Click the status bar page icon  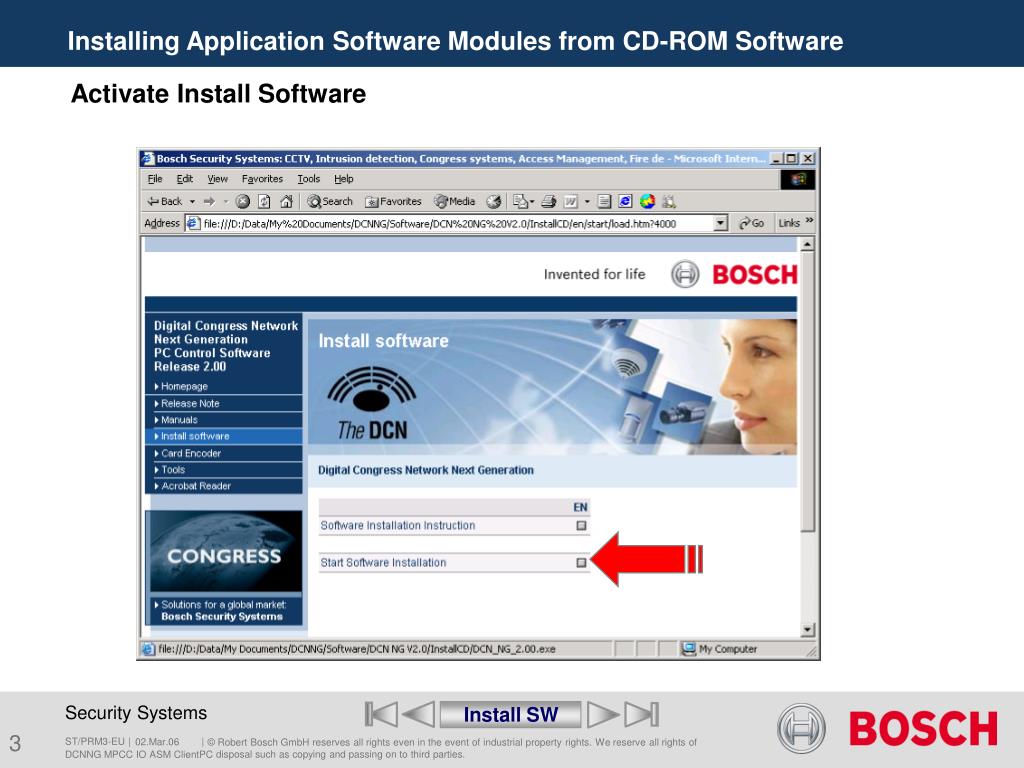click(149, 649)
